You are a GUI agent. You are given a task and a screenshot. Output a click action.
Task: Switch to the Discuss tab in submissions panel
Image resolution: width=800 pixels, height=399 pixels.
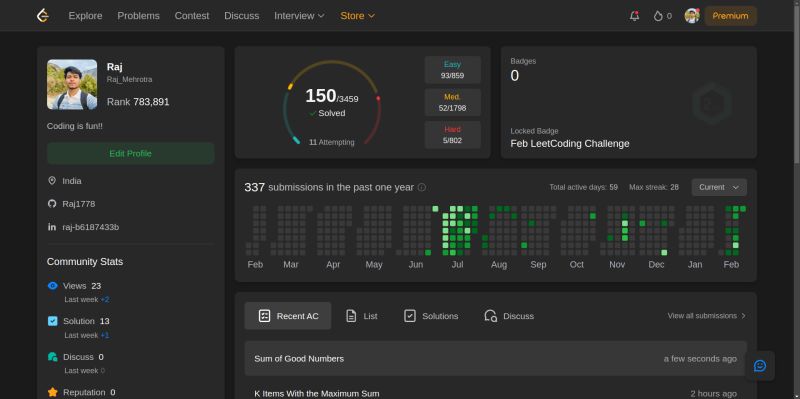tap(509, 316)
